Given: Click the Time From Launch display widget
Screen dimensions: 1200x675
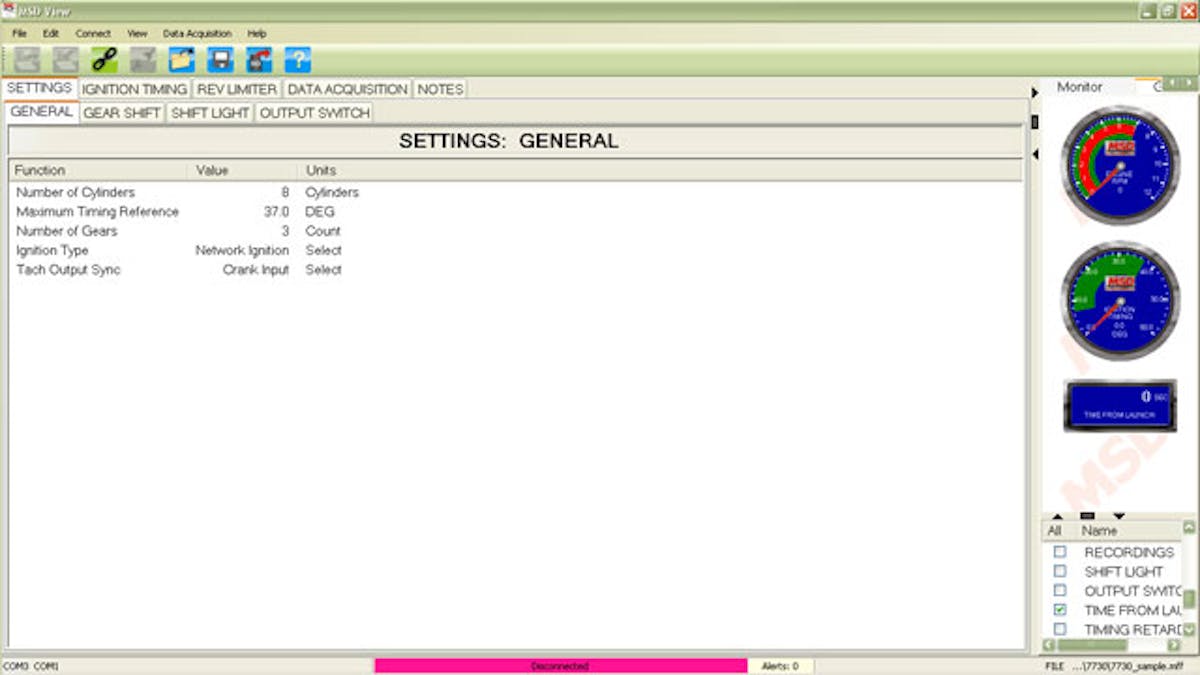Looking at the screenshot, I should pos(1120,405).
